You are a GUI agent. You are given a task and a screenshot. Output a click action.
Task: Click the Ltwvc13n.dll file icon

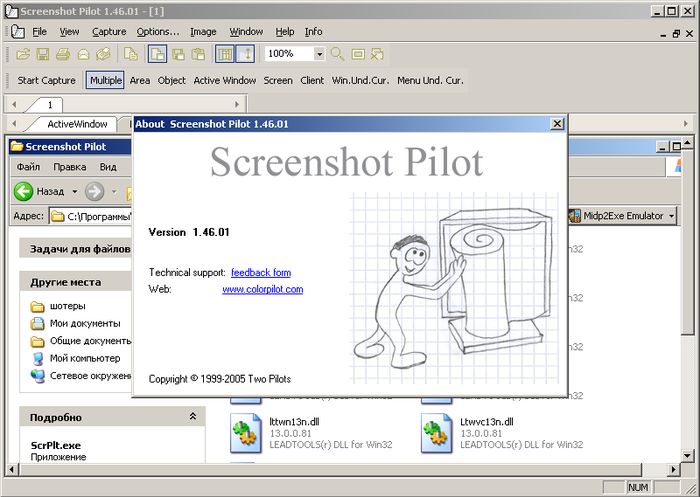click(x=436, y=433)
